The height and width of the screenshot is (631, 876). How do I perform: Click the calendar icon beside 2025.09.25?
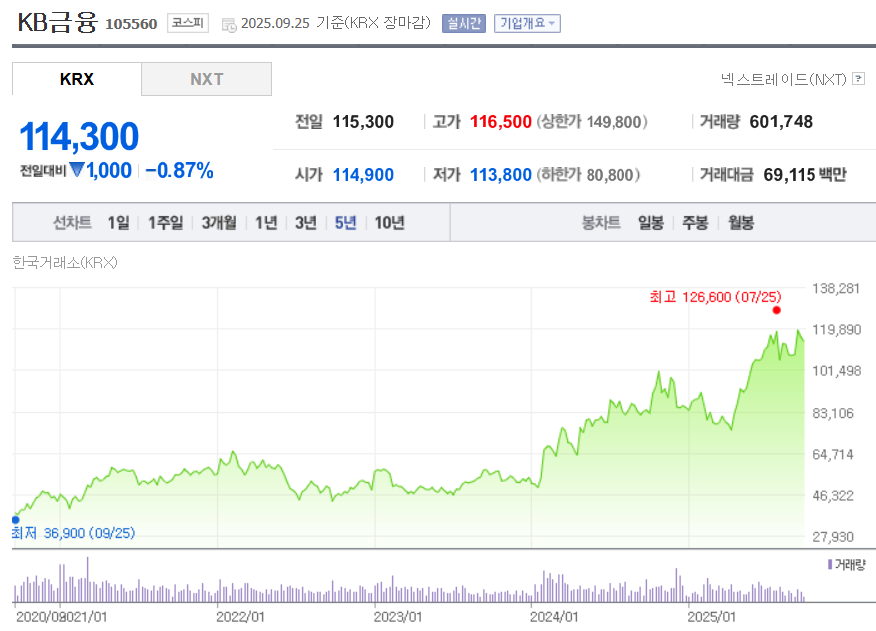click(x=229, y=25)
